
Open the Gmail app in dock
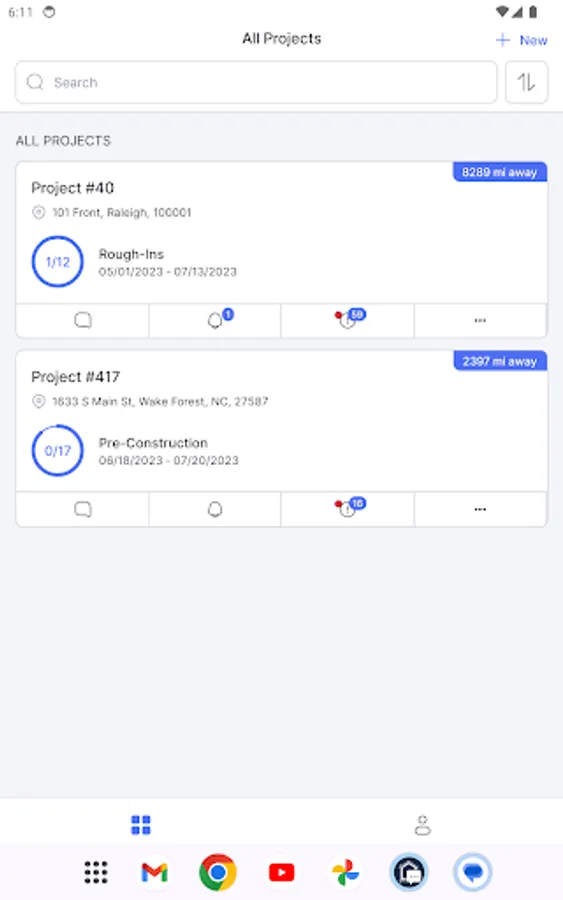pyautogui.click(x=154, y=872)
